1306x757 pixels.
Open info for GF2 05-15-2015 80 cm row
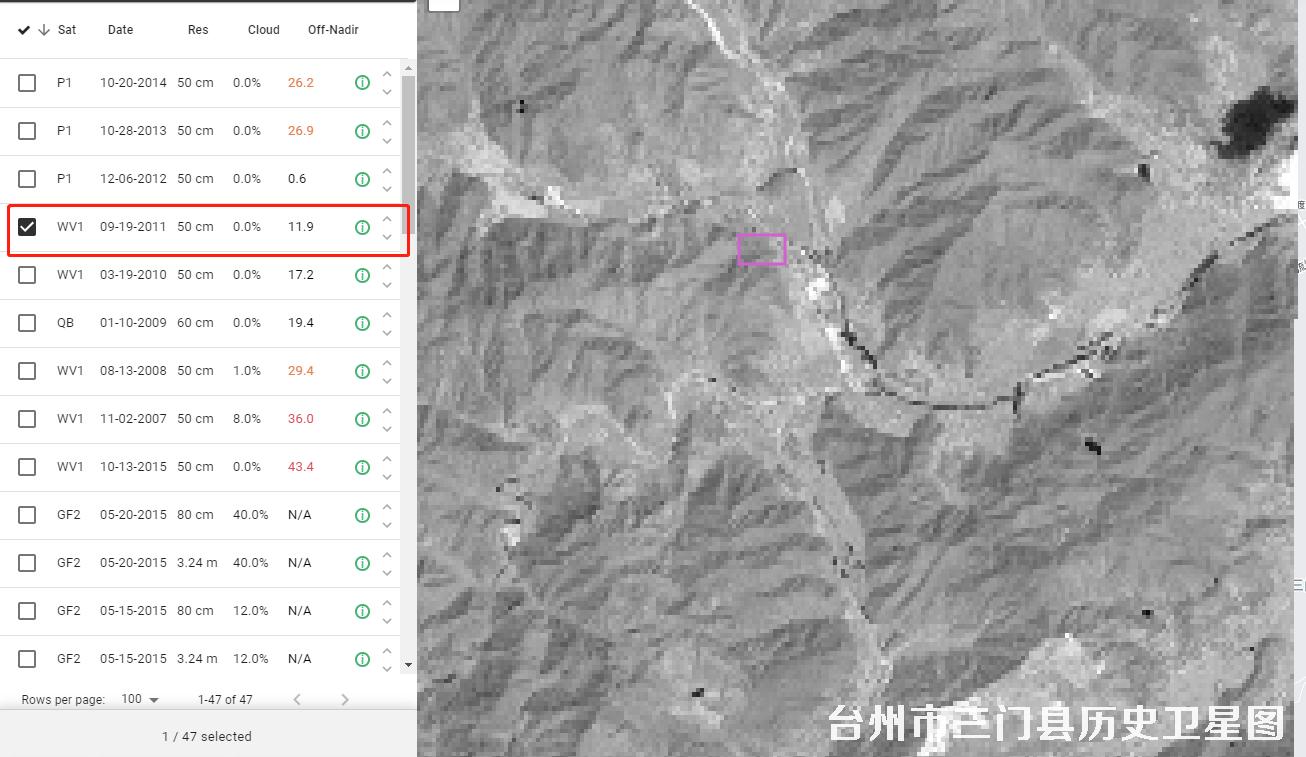point(362,611)
